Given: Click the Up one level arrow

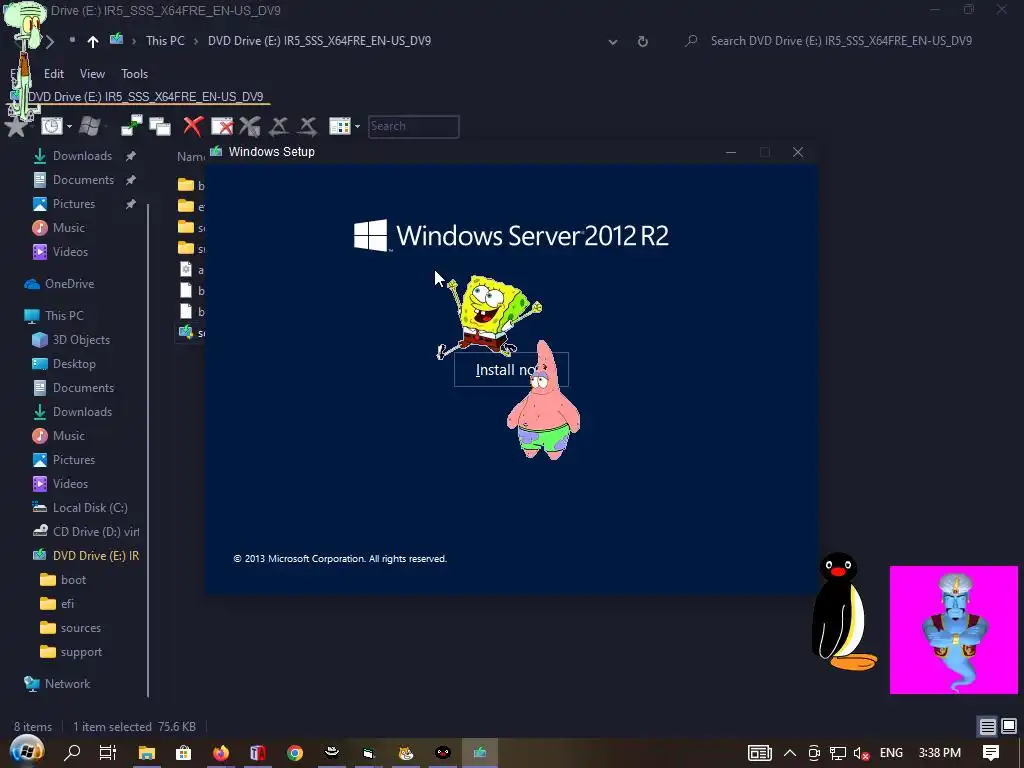Looking at the screenshot, I should (93, 41).
